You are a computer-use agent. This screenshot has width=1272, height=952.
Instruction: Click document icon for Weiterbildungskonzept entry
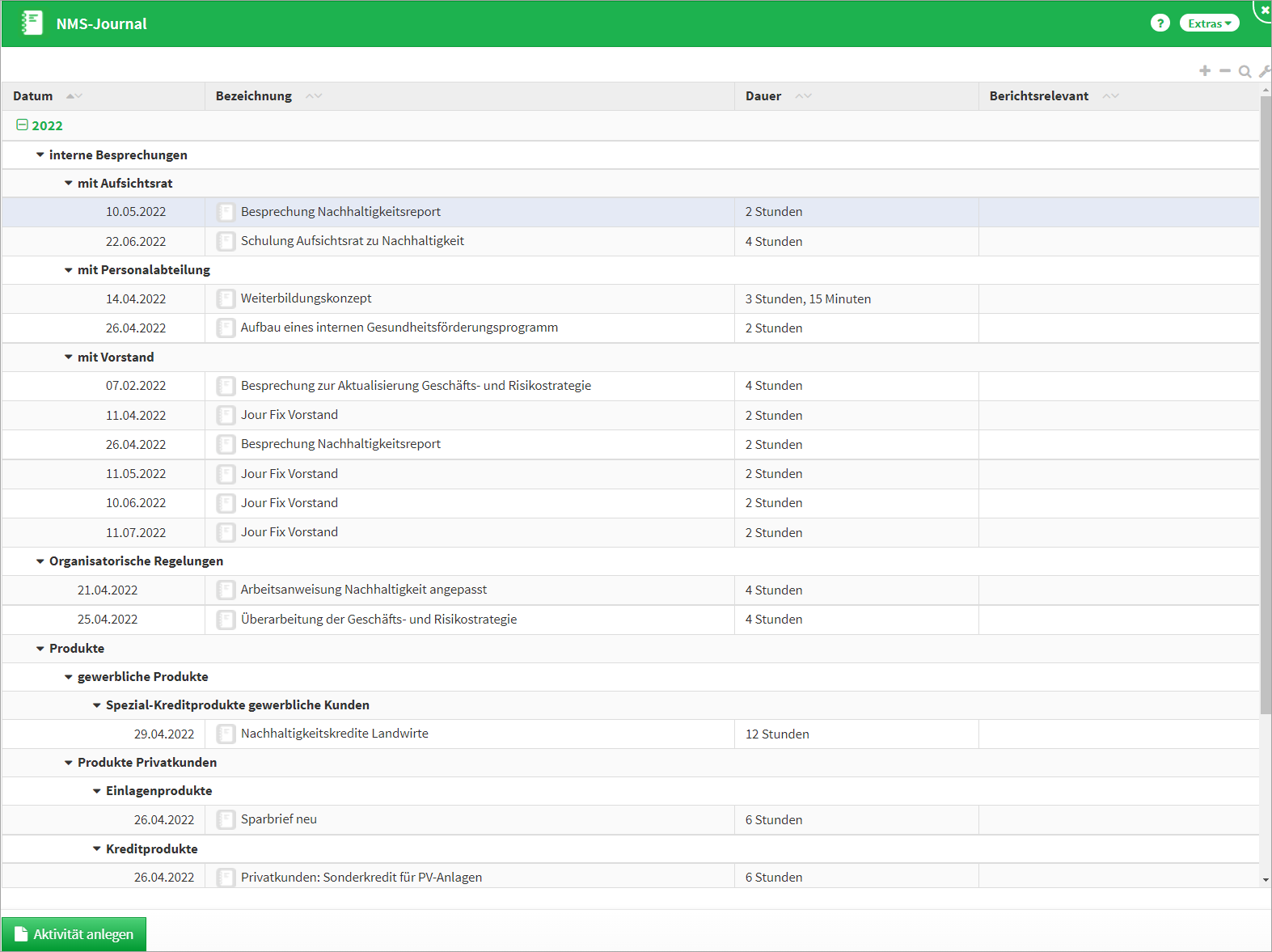[226, 299]
